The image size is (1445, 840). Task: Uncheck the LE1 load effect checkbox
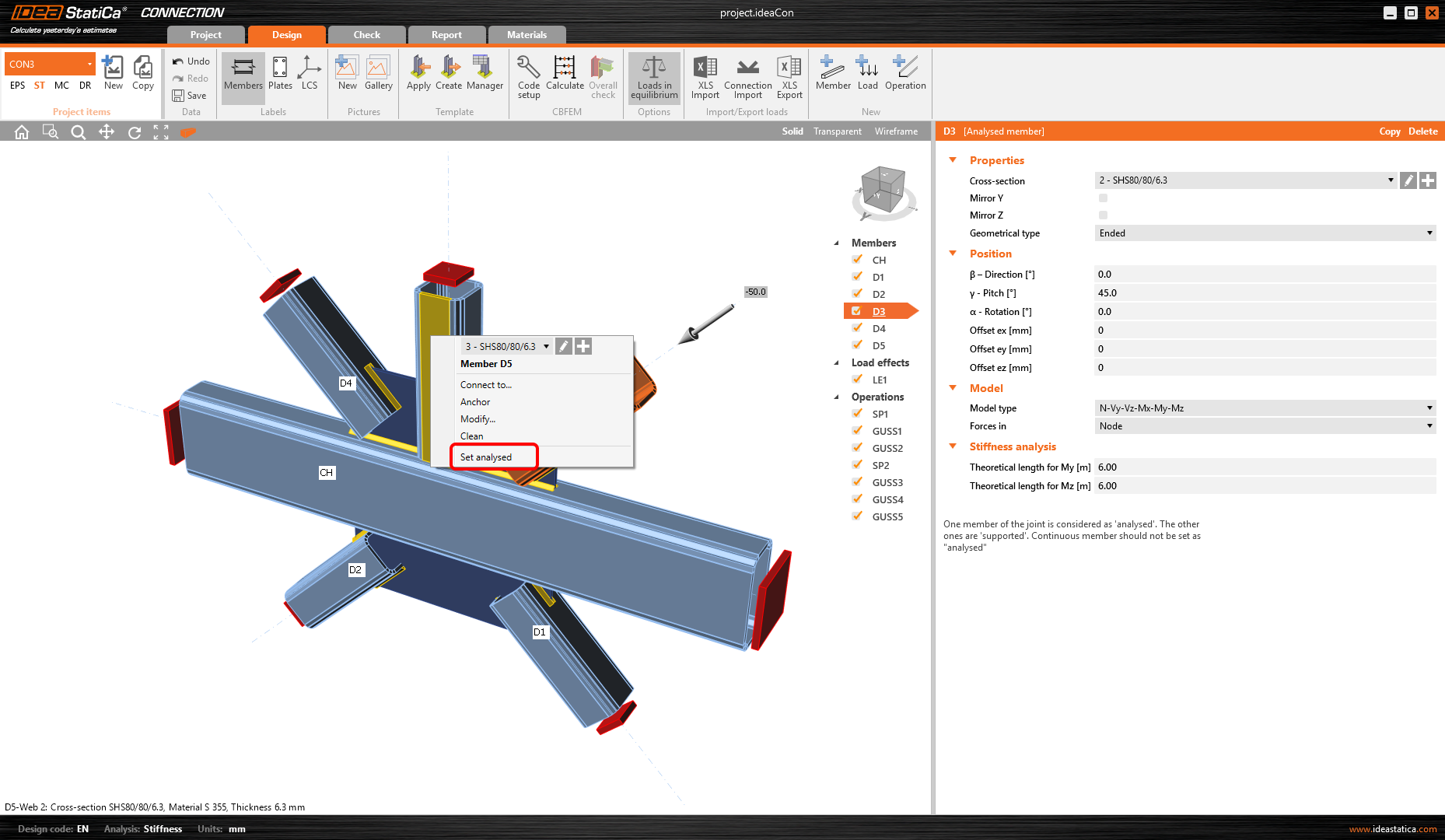click(x=857, y=380)
